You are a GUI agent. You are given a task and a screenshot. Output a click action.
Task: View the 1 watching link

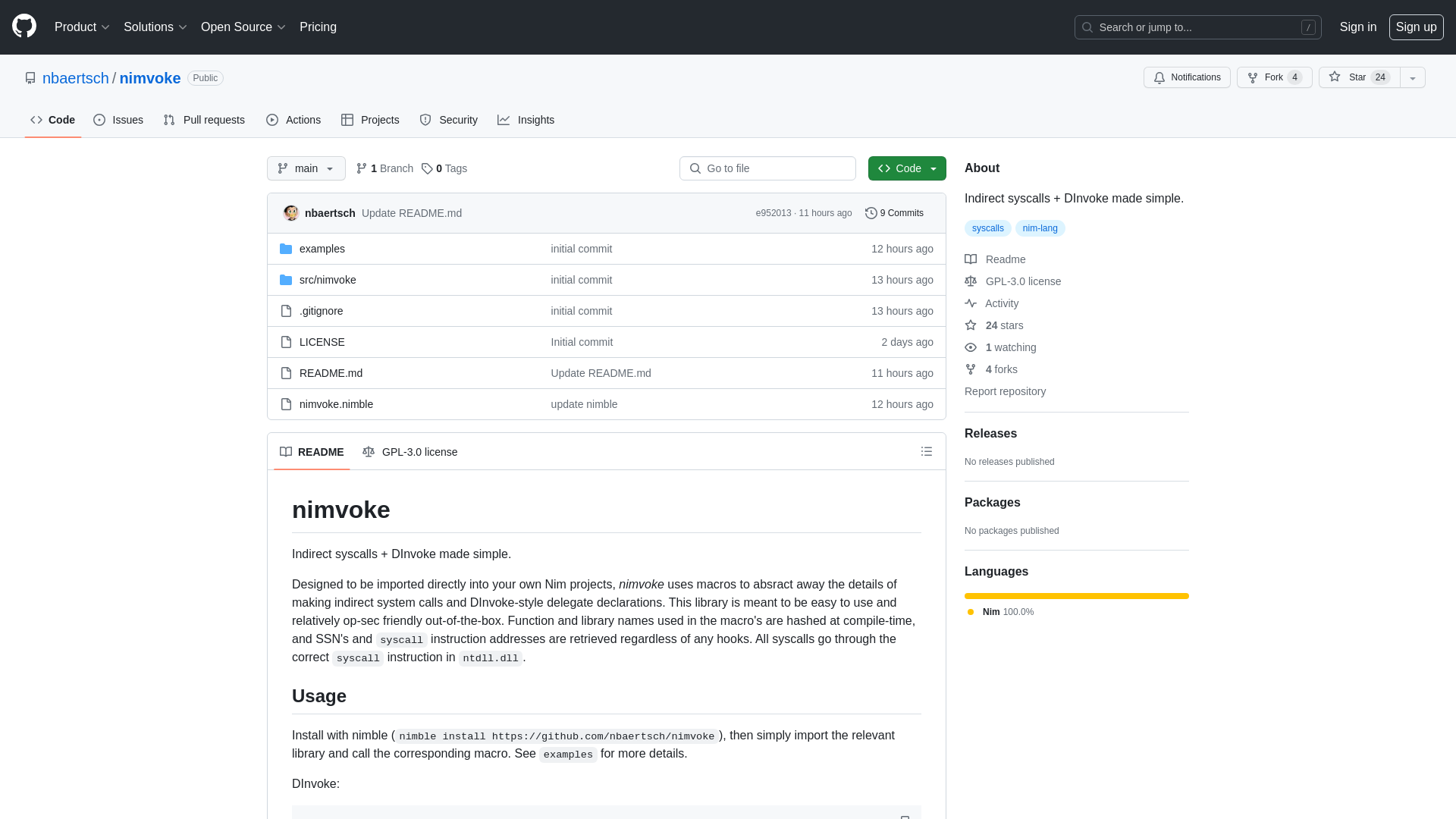tap(1000, 347)
